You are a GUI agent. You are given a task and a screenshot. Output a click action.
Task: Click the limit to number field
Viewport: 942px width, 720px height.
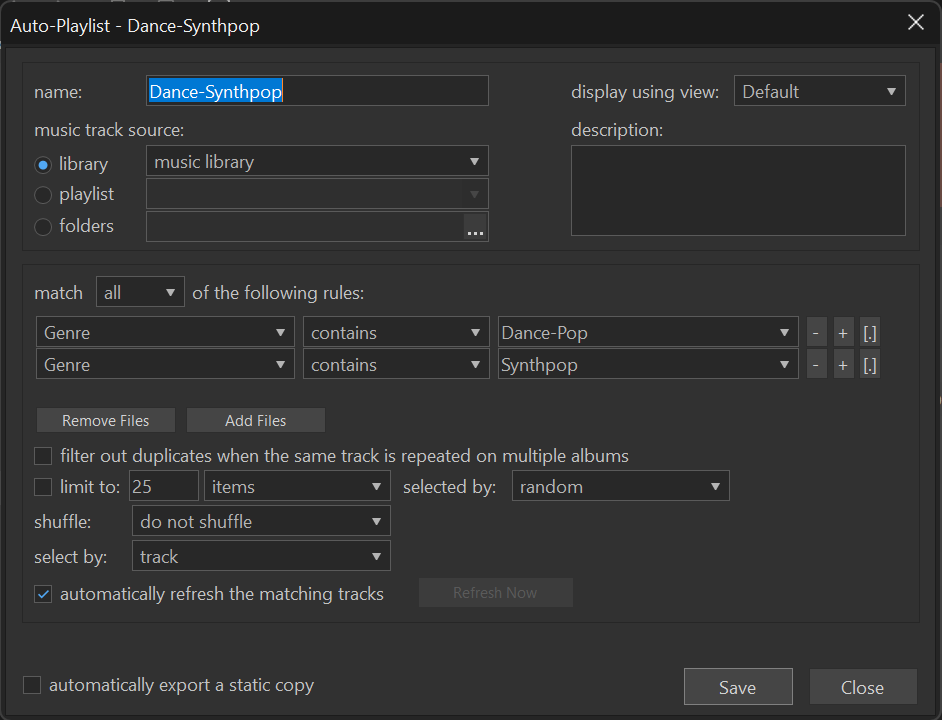[163, 486]
